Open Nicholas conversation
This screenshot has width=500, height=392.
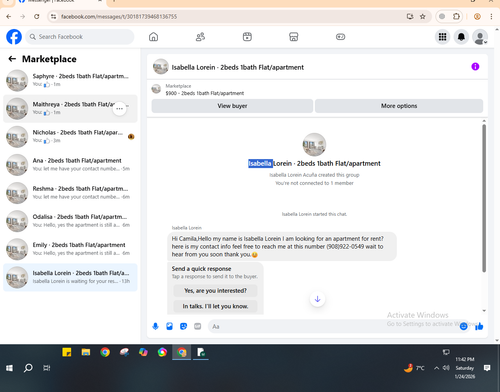click(x=70, y=137)
